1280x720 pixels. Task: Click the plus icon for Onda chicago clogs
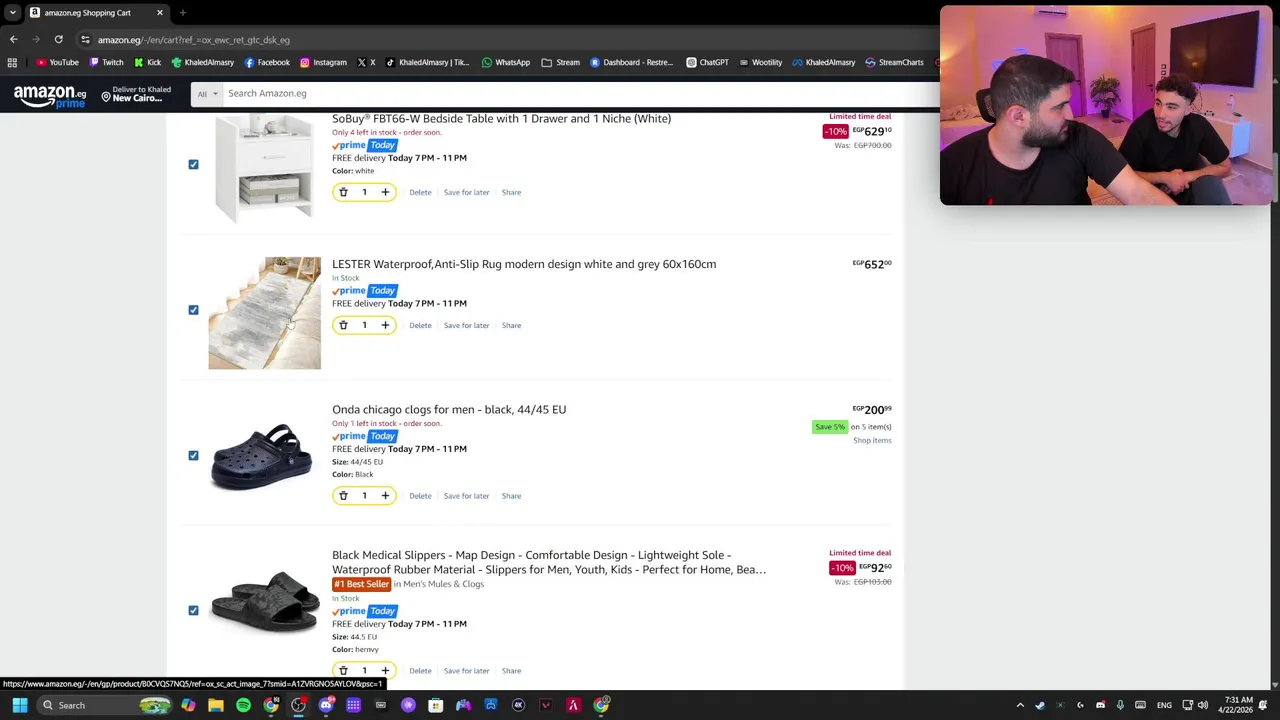coord(385,496)
